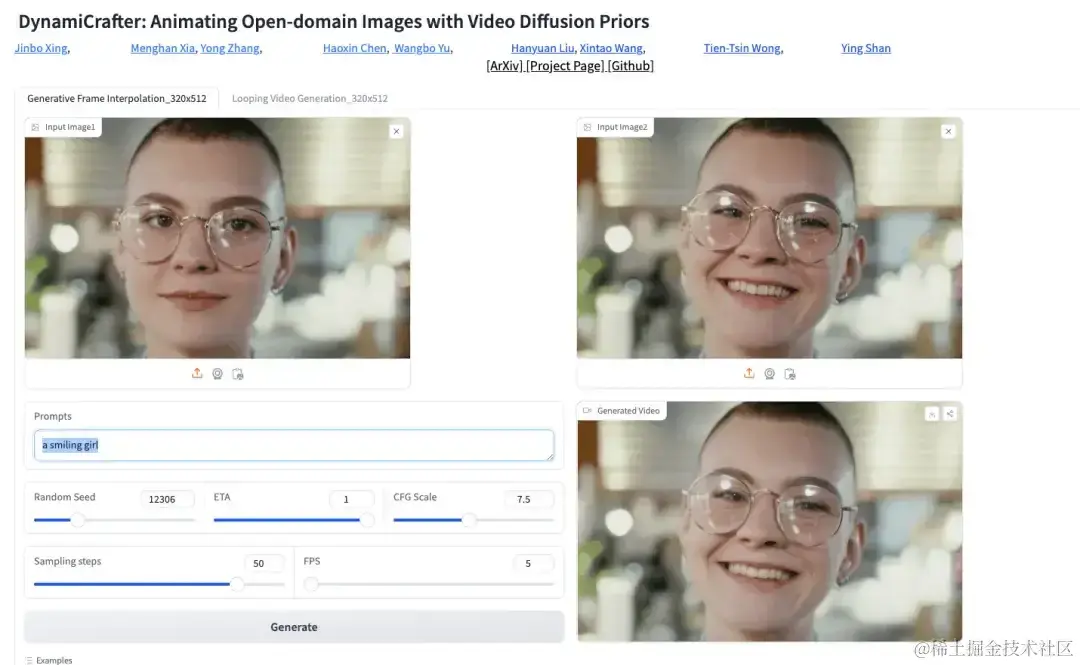Open the Github link
The height and width of the screenshot is (665, 1080).
click(631, 66)
